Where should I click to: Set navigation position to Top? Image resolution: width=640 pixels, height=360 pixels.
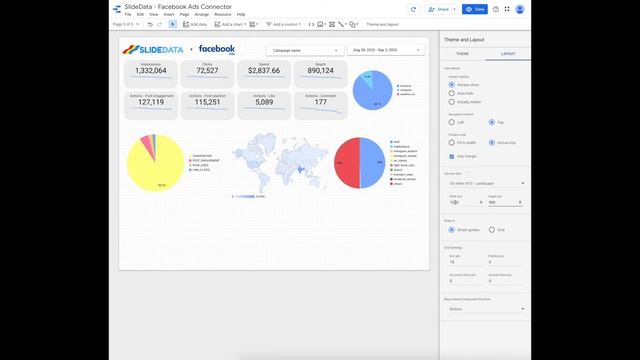492,122
